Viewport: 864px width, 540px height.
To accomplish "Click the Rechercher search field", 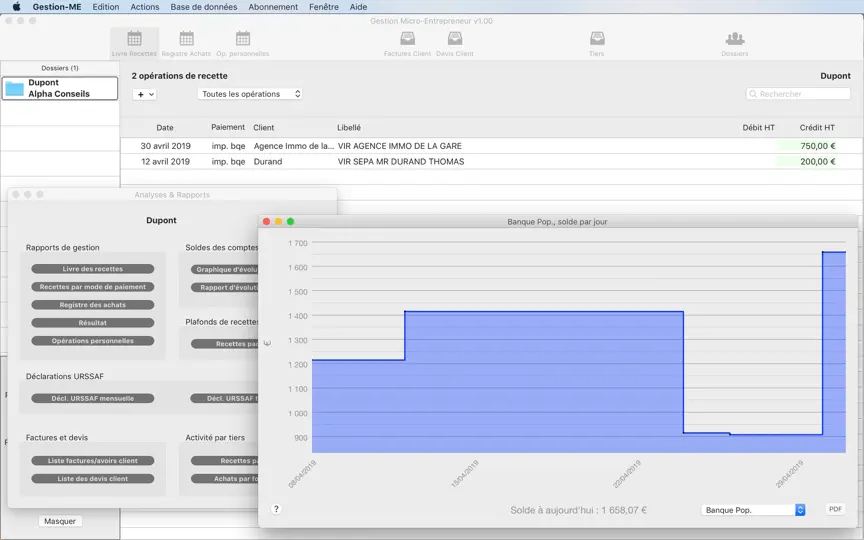I will click(x=798, y=94).
